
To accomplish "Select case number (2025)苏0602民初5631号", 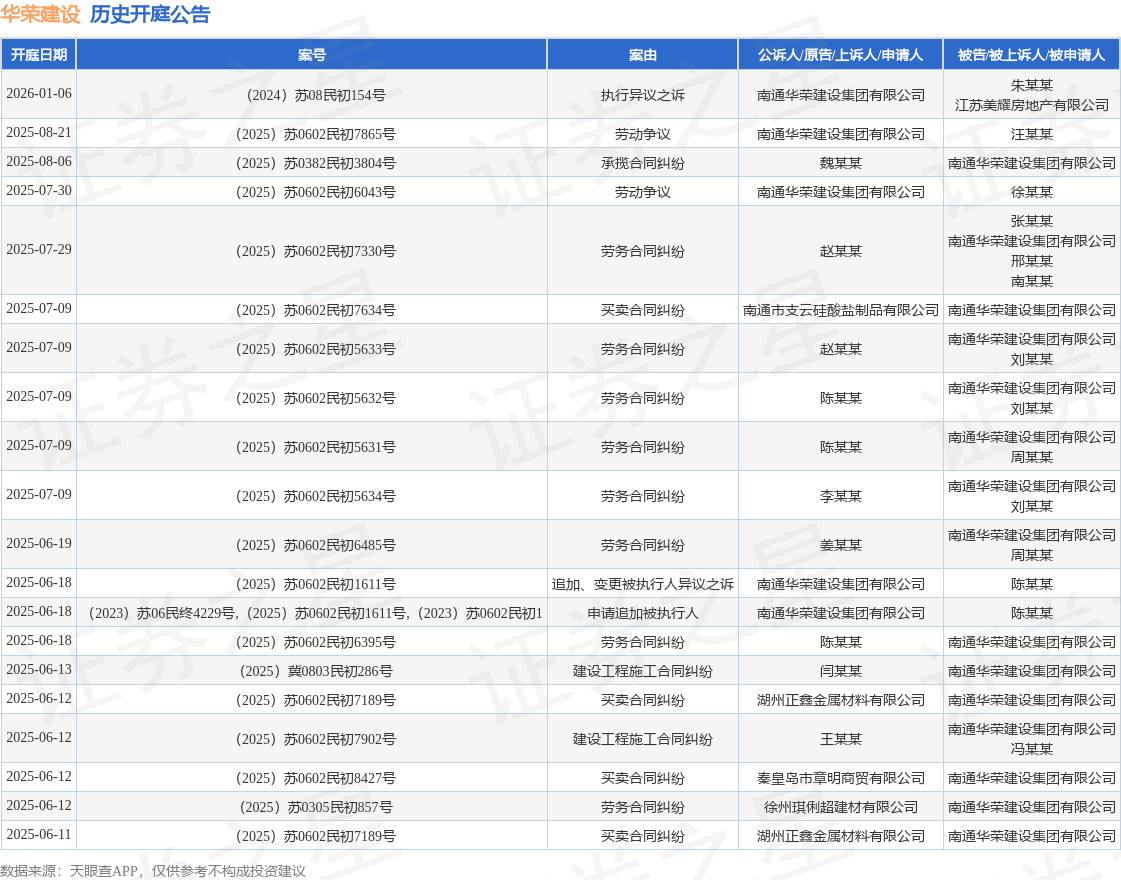I will pyautogui.click(x=312, y=448).
